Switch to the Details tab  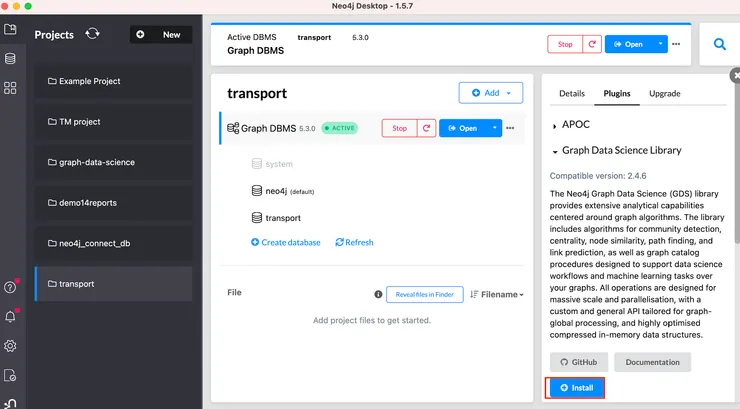point(572,93)
